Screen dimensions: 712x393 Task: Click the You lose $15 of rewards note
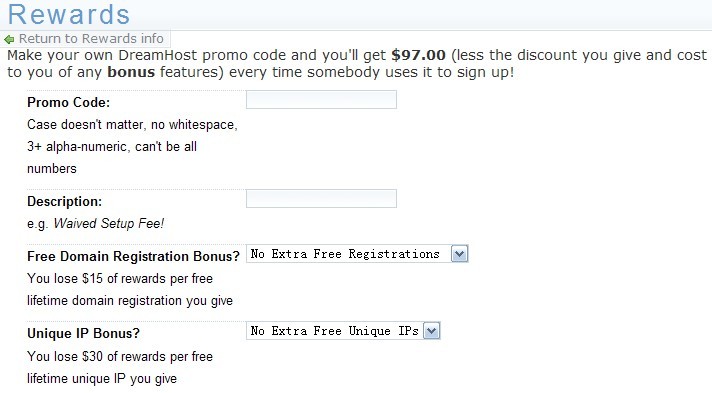pyautogui.click(x=129, y=289)
